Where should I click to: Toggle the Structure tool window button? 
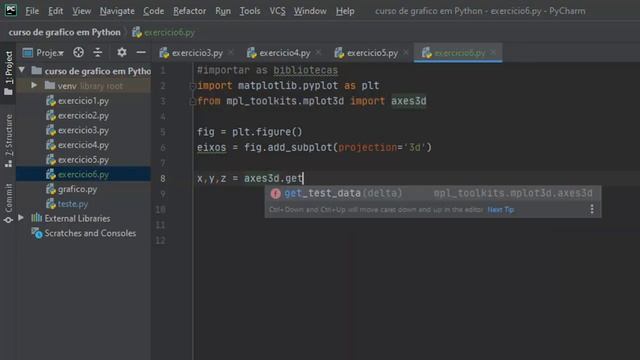pos(8,140)
